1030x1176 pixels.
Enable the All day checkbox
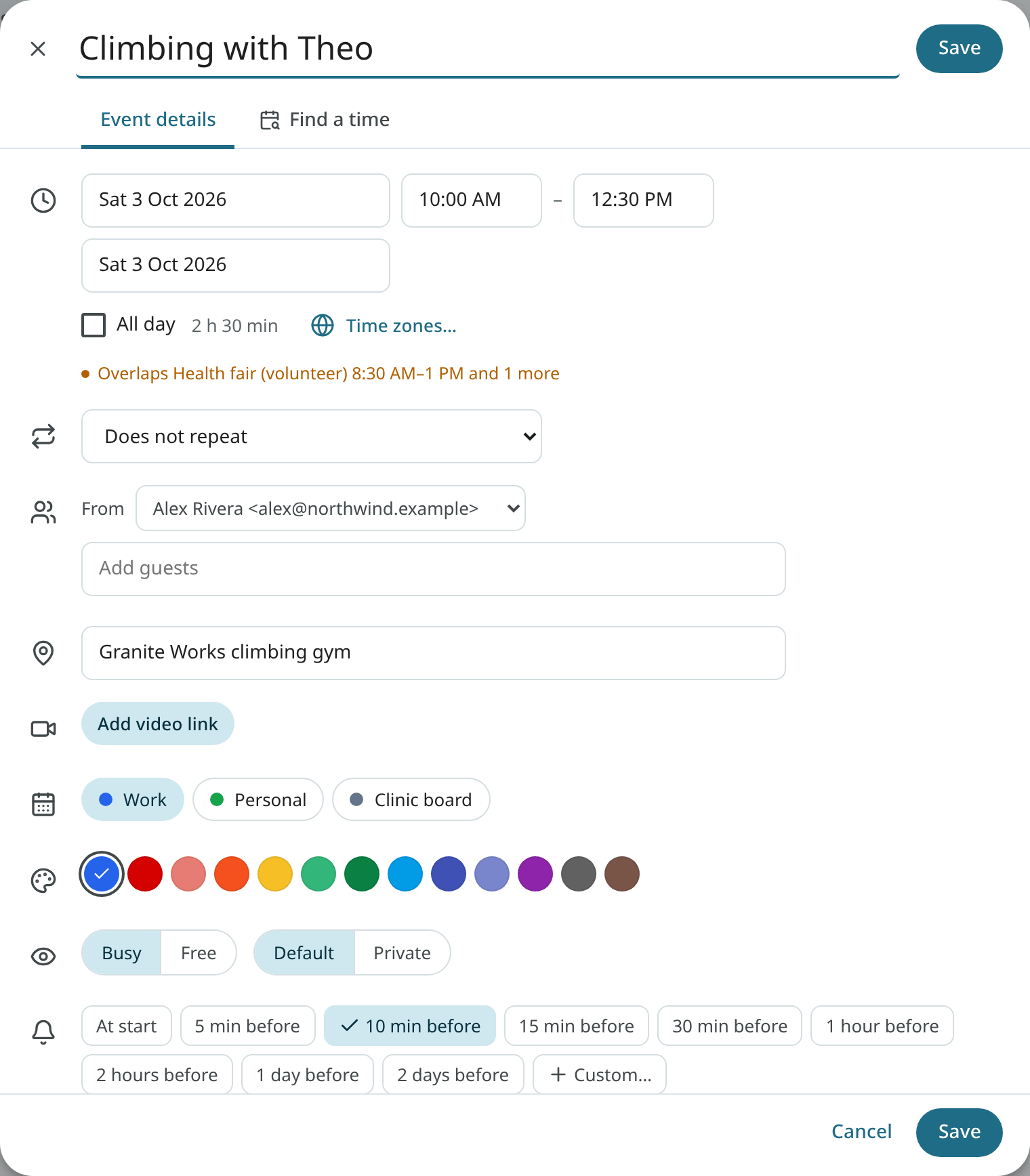[x=94, y=325]
